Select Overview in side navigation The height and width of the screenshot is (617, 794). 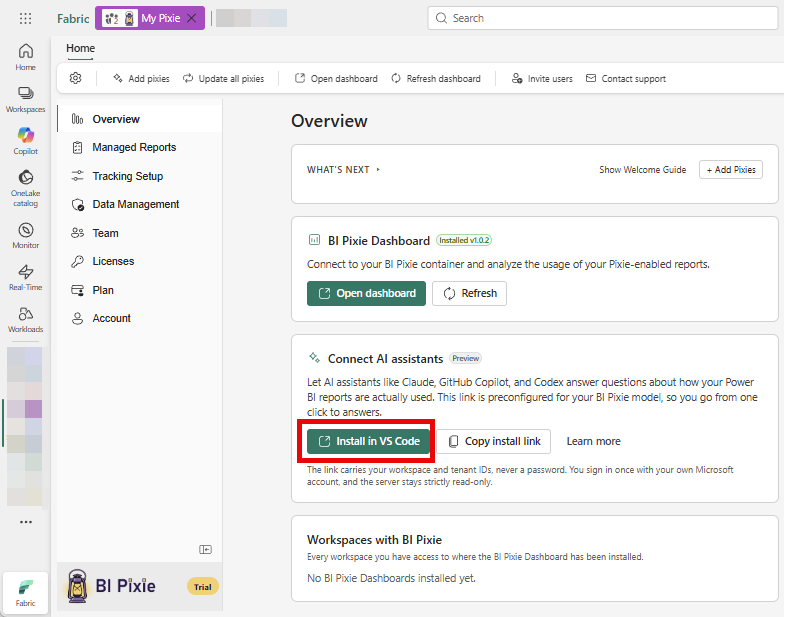(x=140, y=119)
